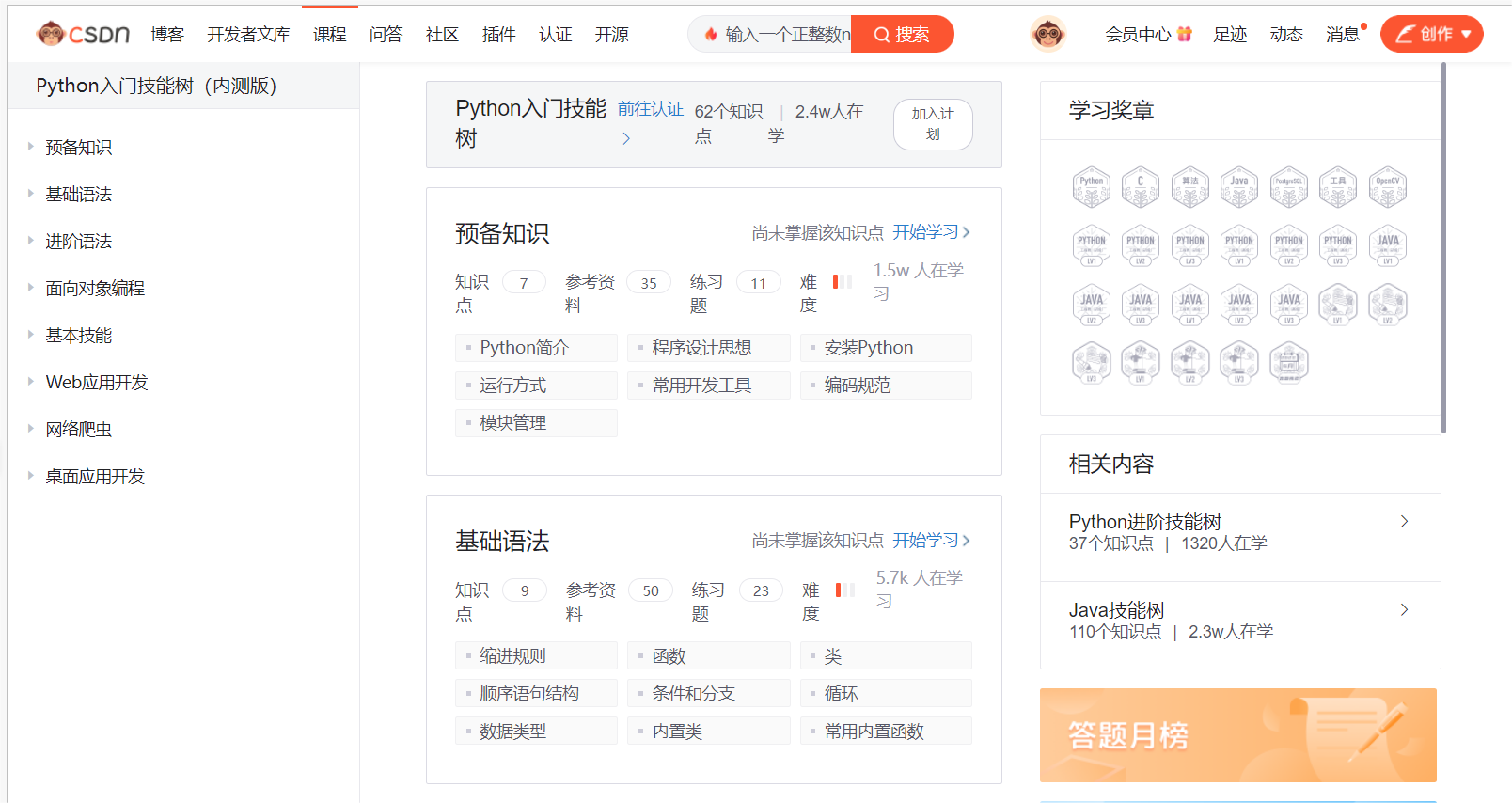Screen dimensions: 1512x803
Task: Open the Python简介 knowledge point
Action: [x=536, y=348]
